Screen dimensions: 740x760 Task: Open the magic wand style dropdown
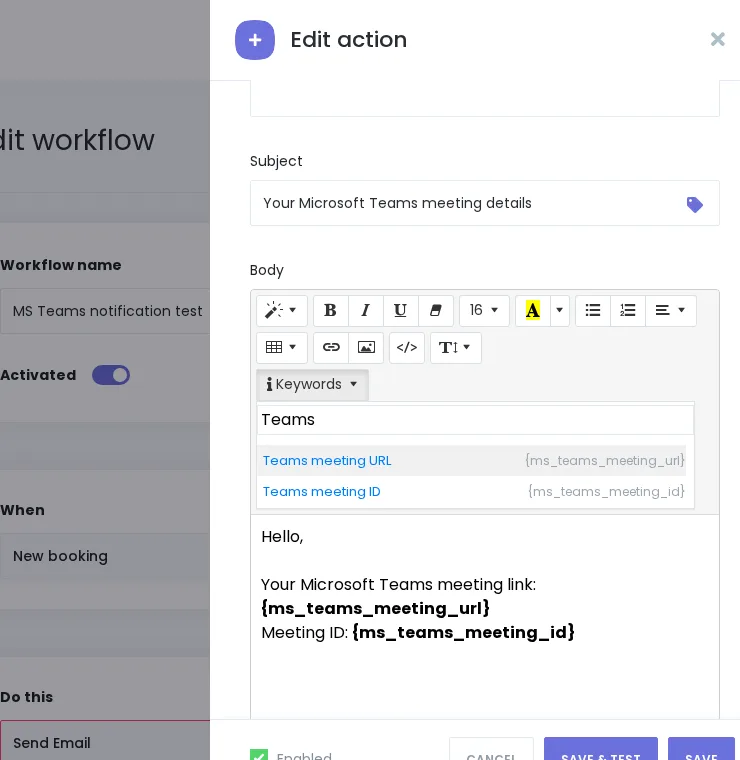coord(282,310)
